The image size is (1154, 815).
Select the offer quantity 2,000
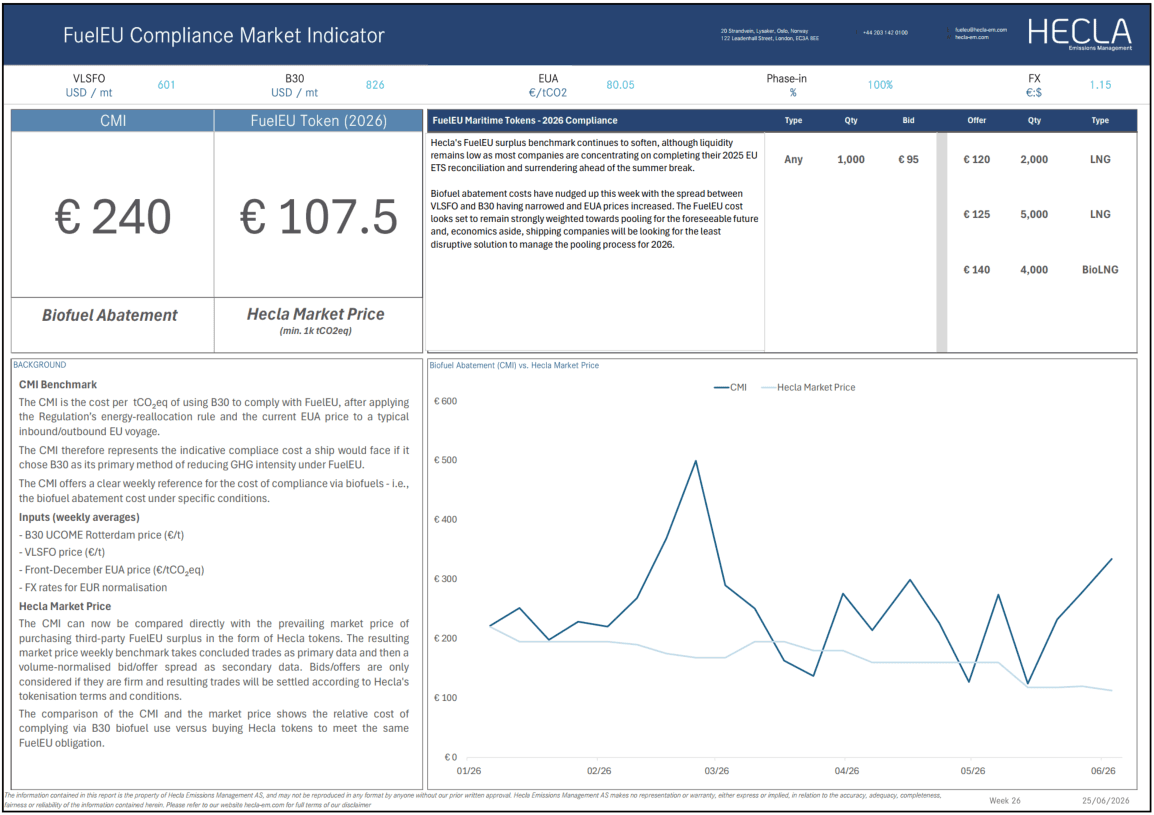[x=1034, y=159]
